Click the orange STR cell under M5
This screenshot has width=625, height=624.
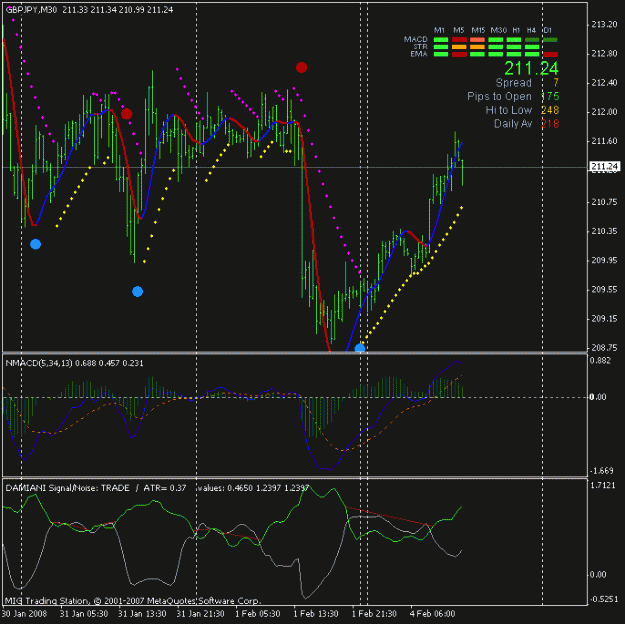[459, 47]
